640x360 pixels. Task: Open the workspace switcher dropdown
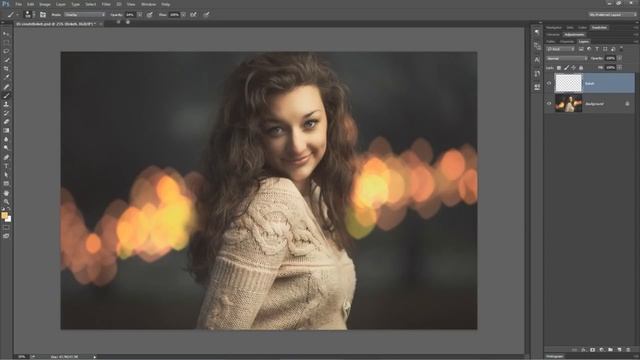pyautogui.click(x=612, y=15)
